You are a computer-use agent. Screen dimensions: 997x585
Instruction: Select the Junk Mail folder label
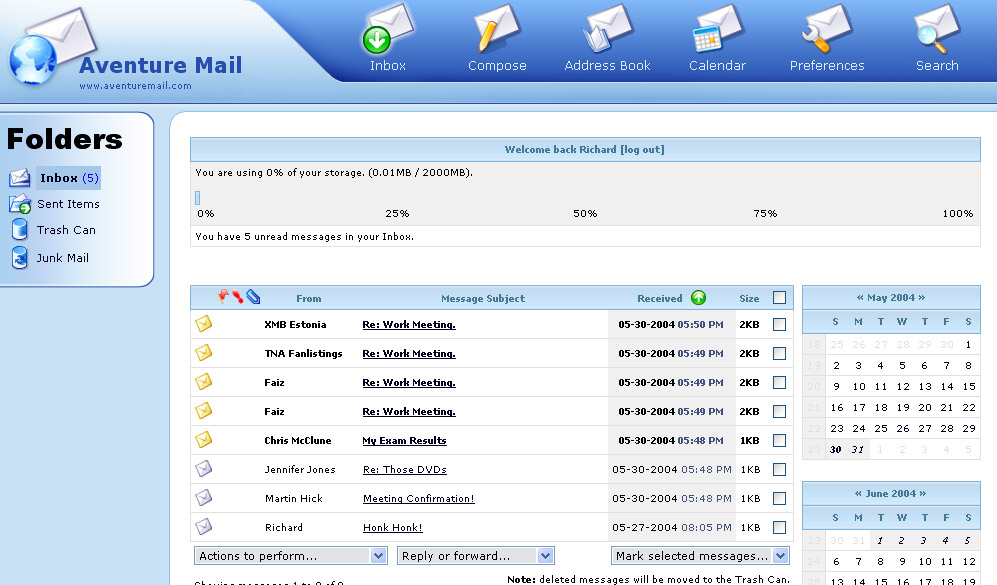(x=62, y=258)
